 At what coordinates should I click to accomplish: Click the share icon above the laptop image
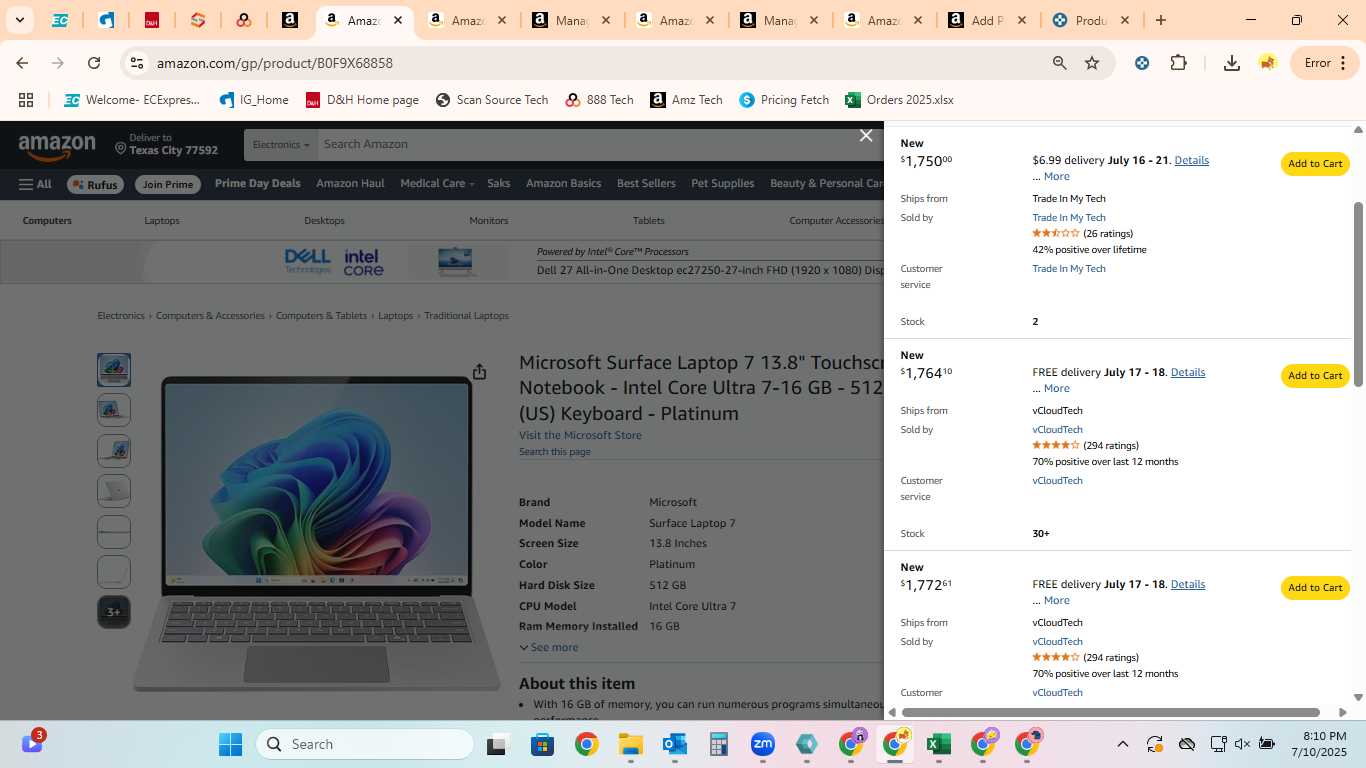point(479,372)
